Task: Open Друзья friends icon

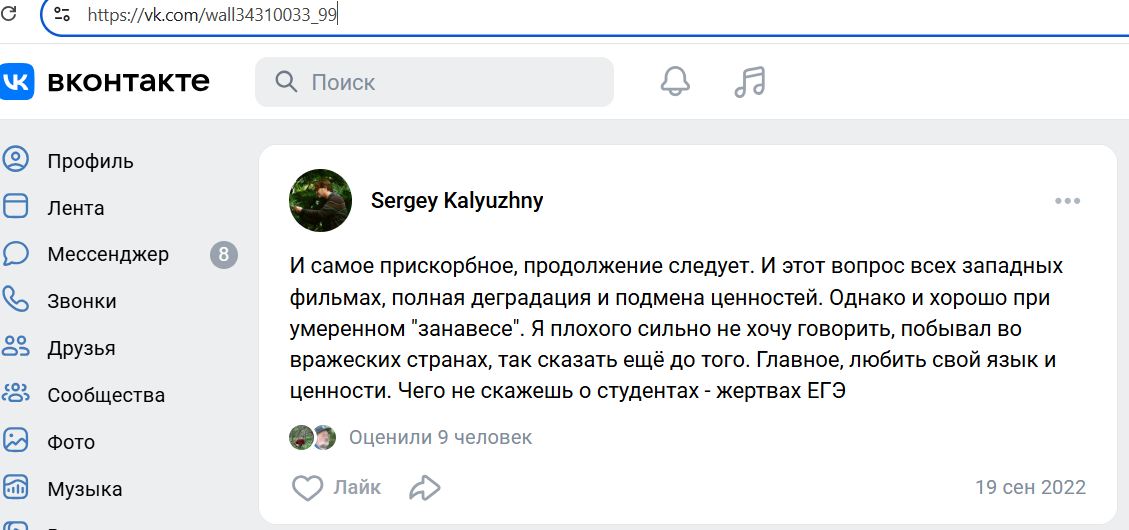Action: tap(16, 347)
